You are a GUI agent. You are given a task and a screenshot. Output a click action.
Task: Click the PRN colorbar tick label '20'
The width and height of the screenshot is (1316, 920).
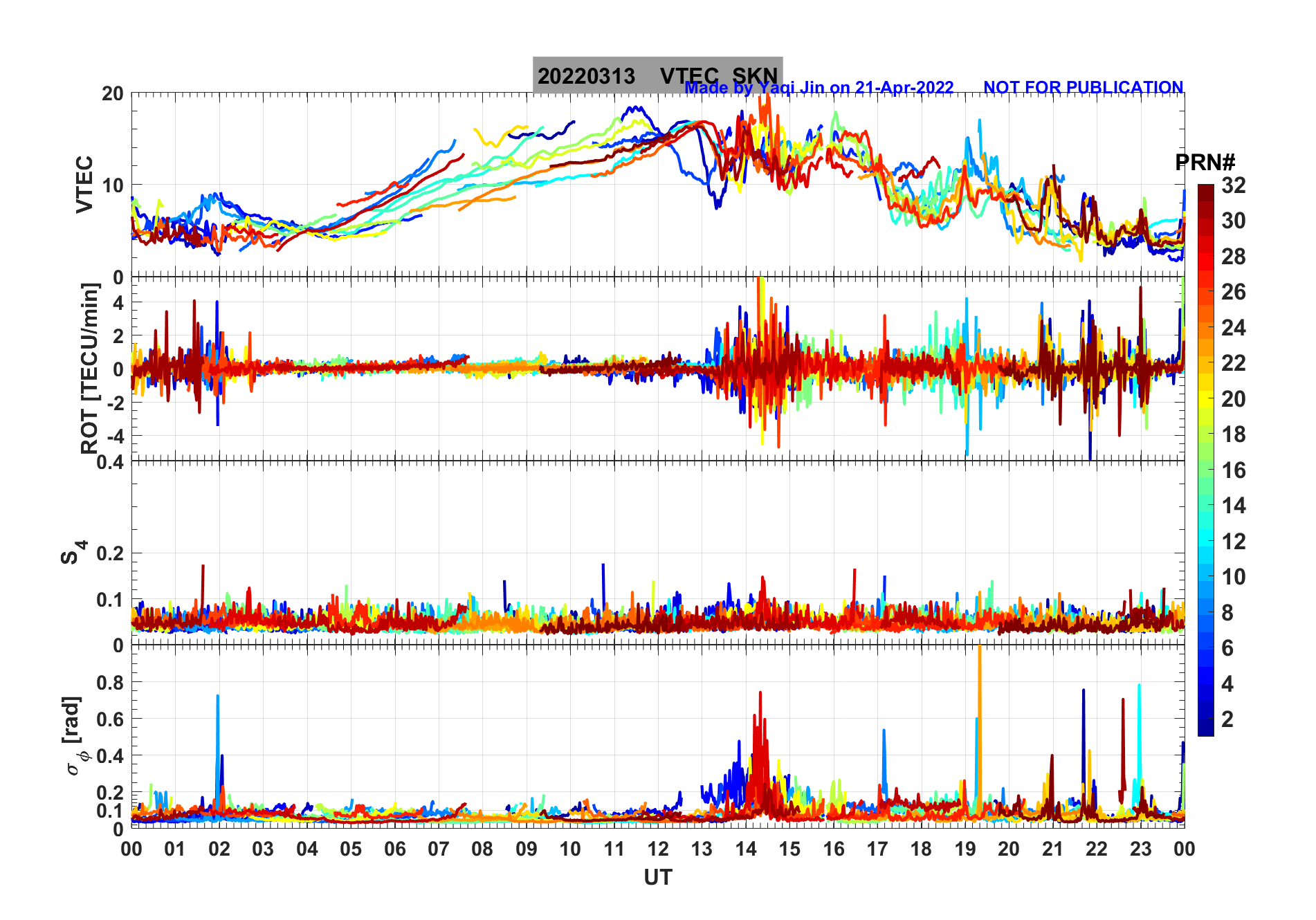tap(1233, 399)
